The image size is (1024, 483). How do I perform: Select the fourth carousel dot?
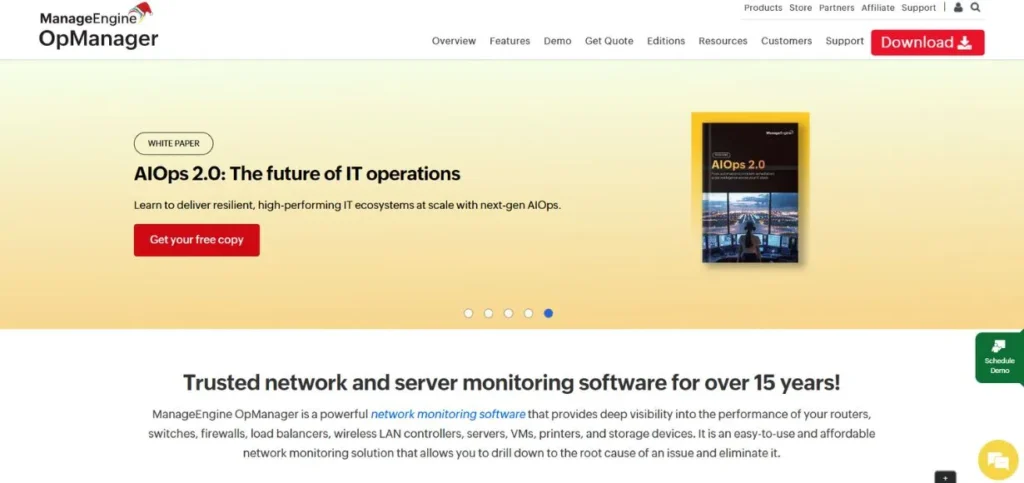[528, 313]
